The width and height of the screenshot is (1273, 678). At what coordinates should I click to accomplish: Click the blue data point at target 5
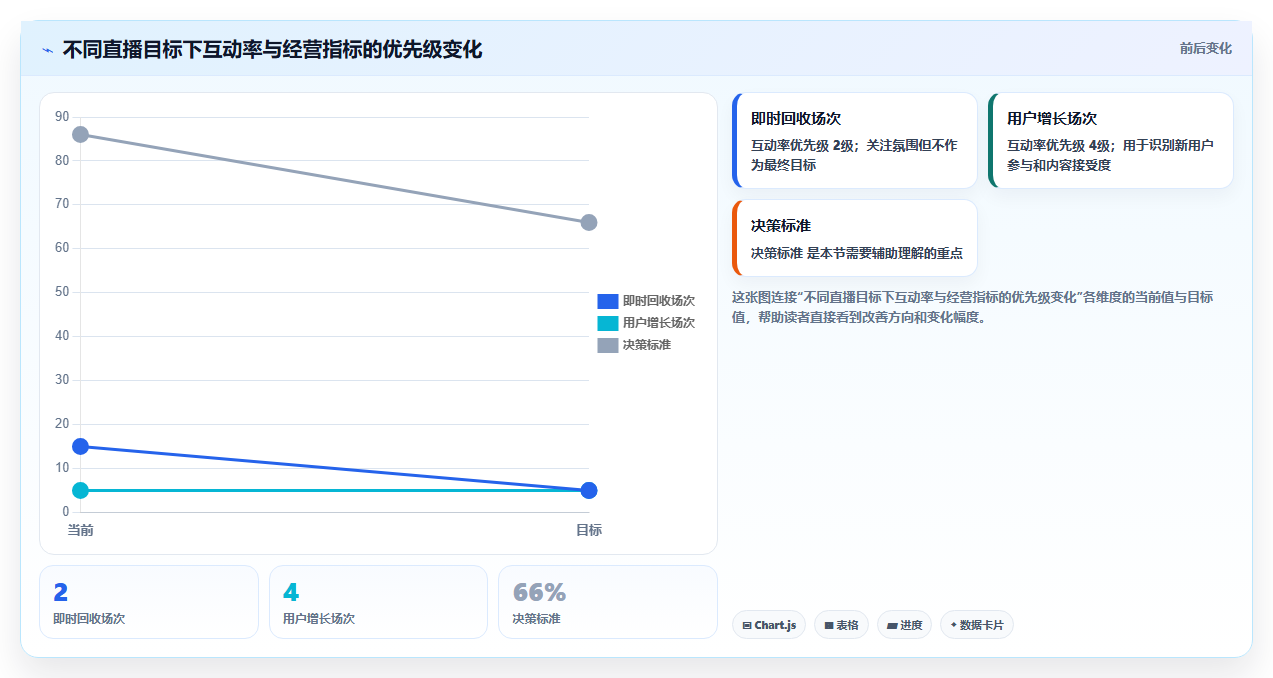pos(589,490)
